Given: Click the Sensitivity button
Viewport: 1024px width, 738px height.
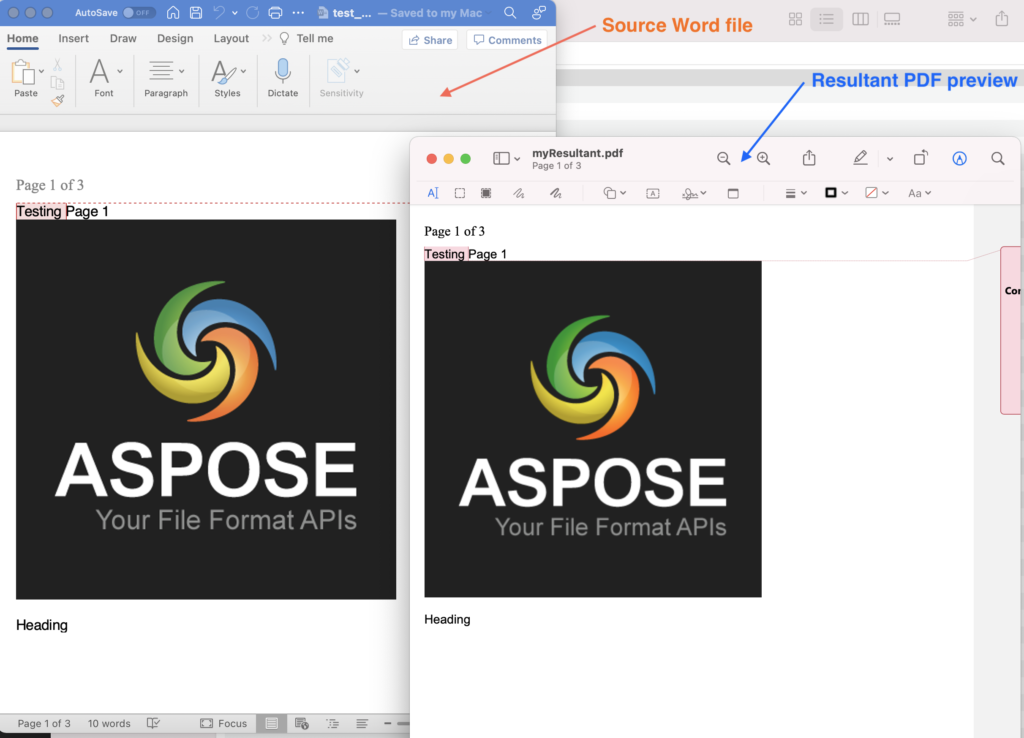Looking at the screenshot, I should (342, 78).
